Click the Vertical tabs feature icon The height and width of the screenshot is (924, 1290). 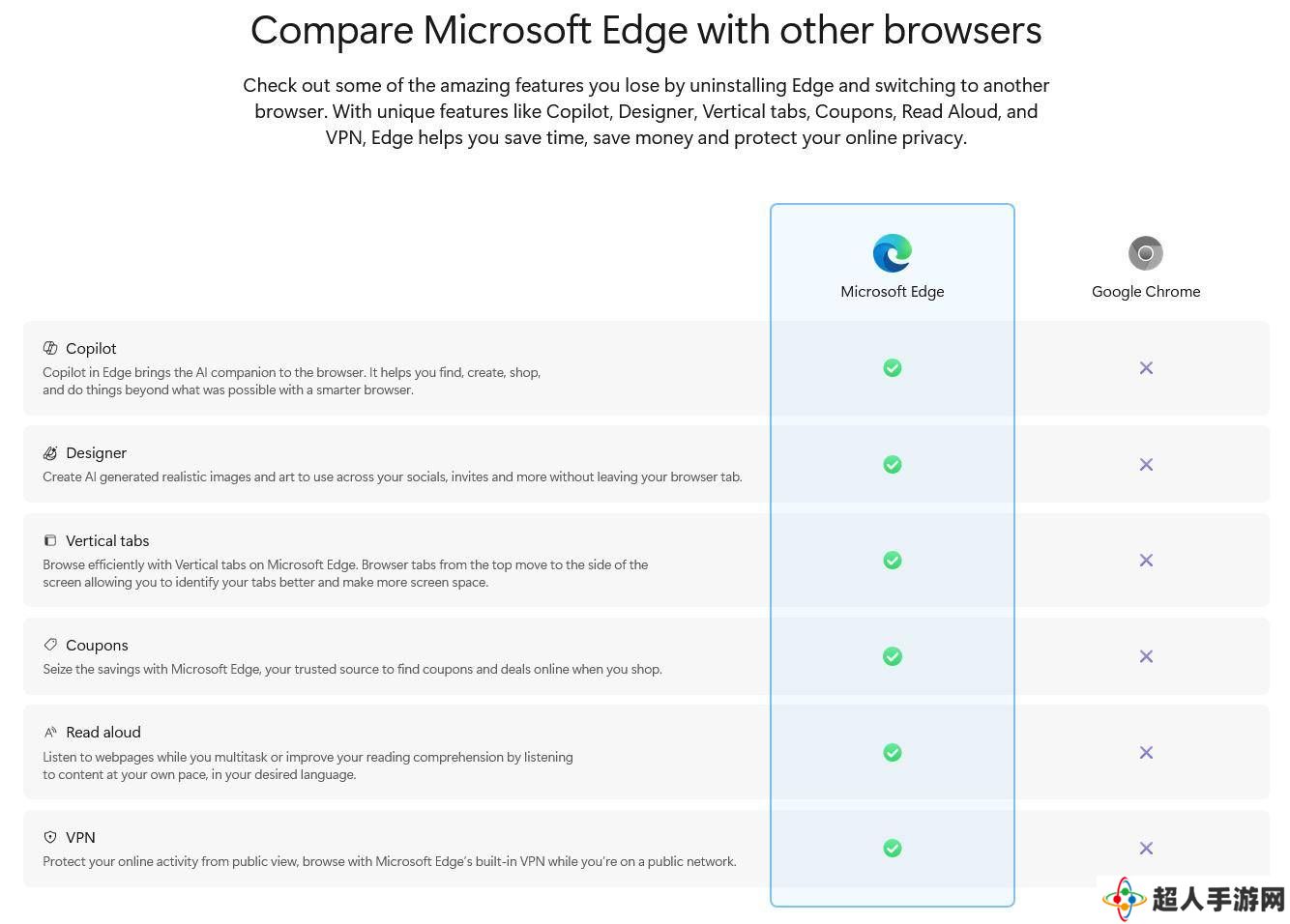[x=50, y=540]
